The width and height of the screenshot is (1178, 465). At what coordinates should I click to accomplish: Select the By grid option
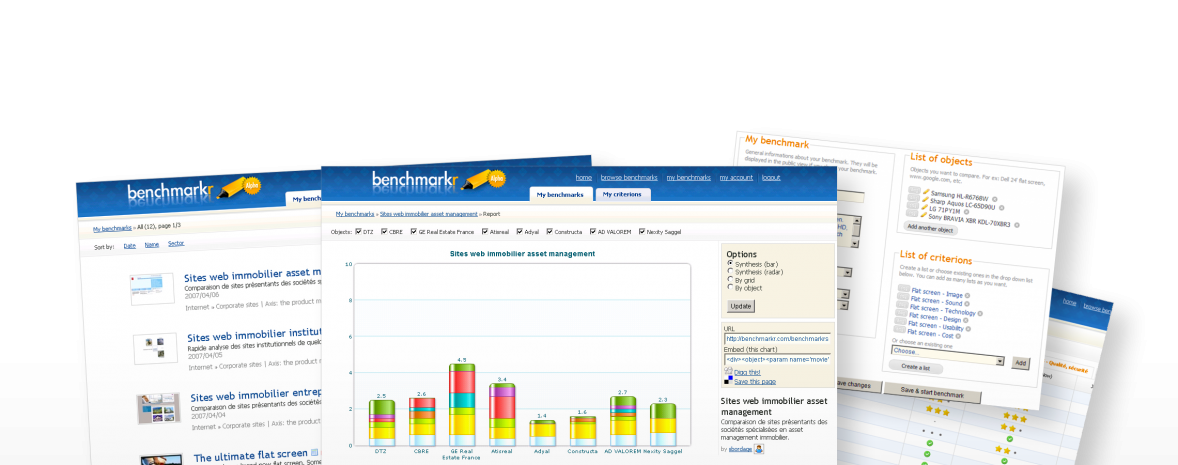pyautogui.click(x=729, y=279)
